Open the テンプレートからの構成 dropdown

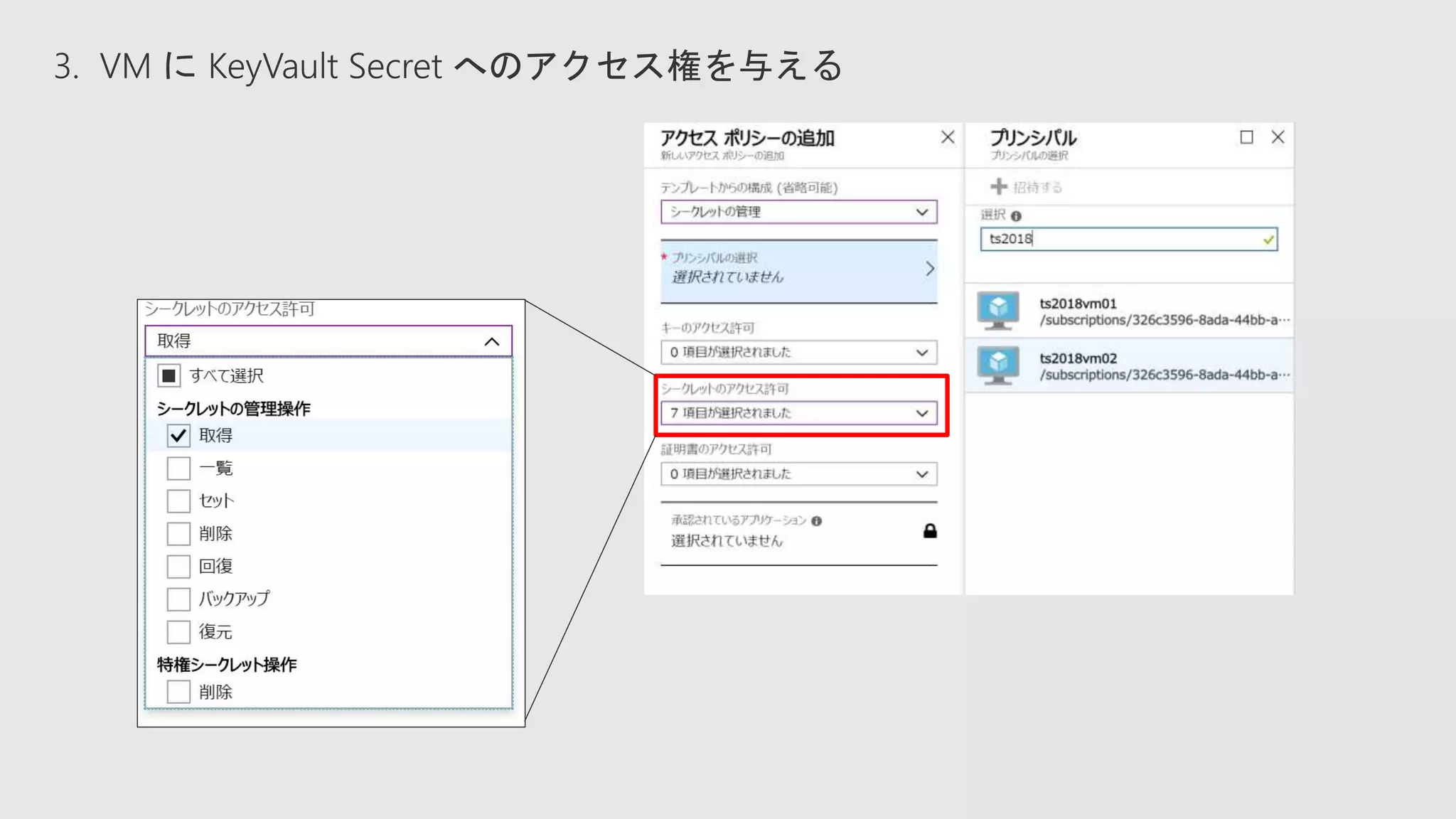coord(798,212)
